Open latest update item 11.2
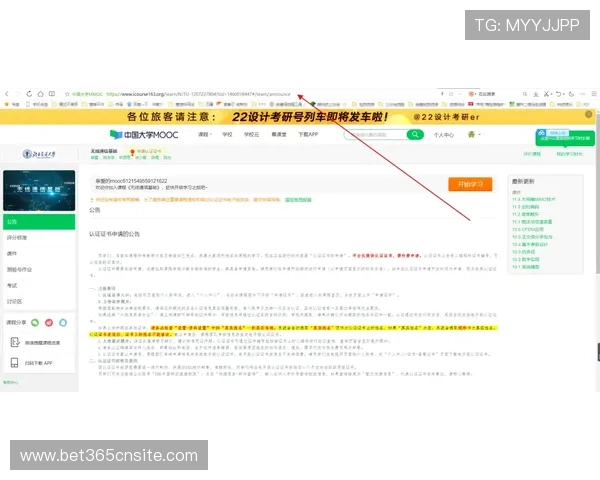600x480 pixels. click(x=526, y=214)
